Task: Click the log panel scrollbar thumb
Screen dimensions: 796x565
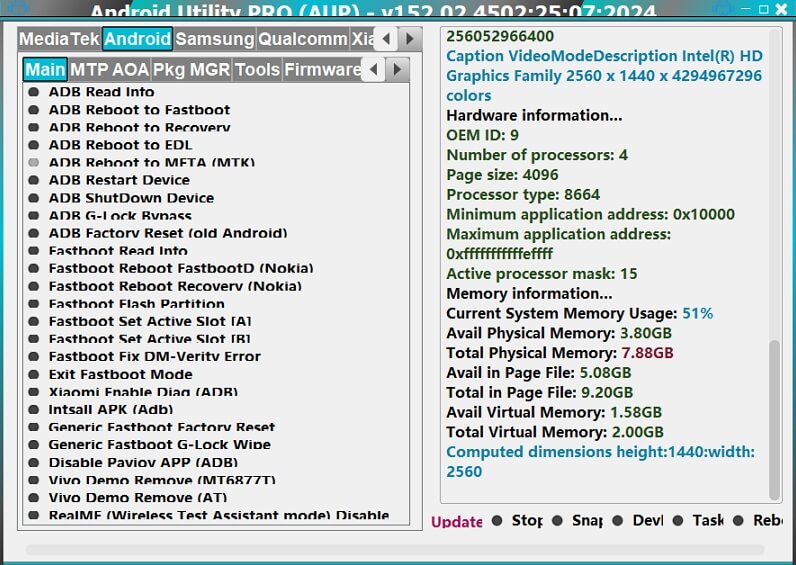Action: tap(774, 420)
